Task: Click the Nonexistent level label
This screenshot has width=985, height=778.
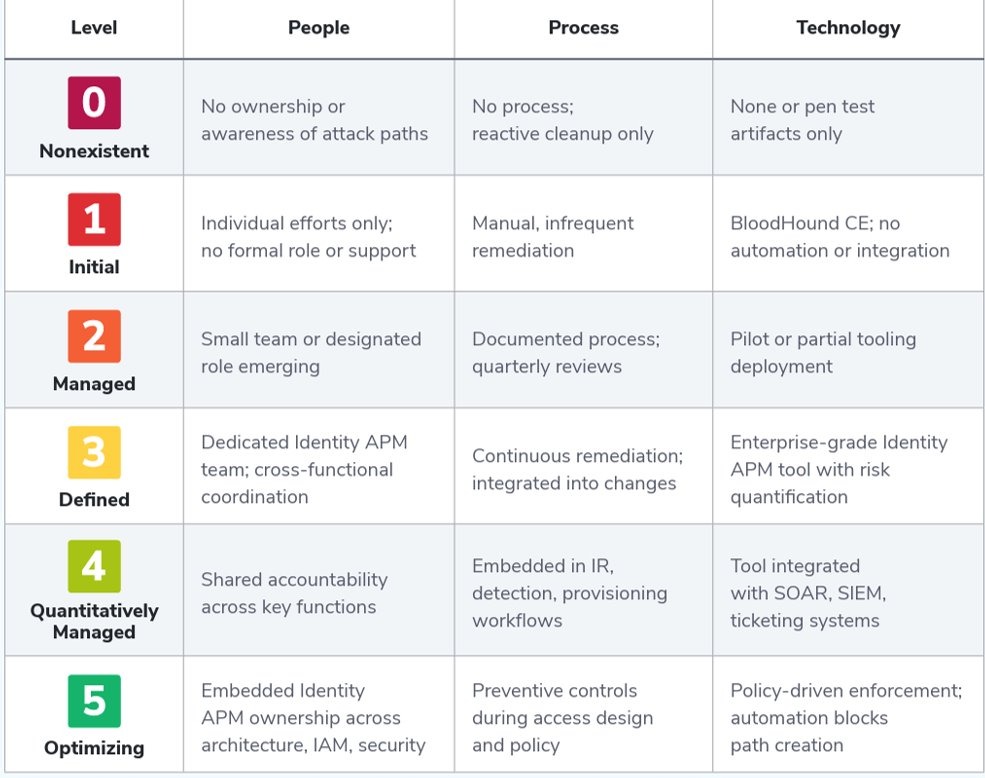Action: pyautogui.click(x=94, y=152)
